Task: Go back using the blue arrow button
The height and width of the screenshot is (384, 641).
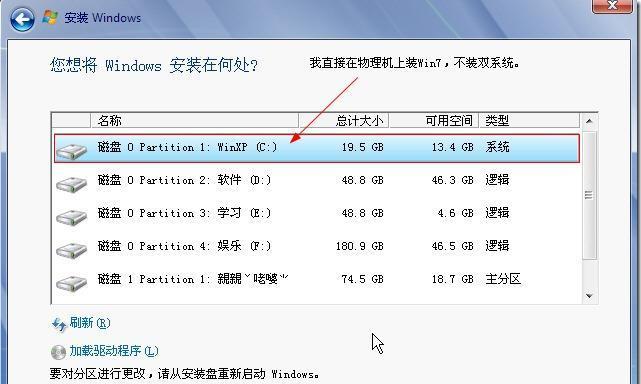Action: tap(22, 19)
